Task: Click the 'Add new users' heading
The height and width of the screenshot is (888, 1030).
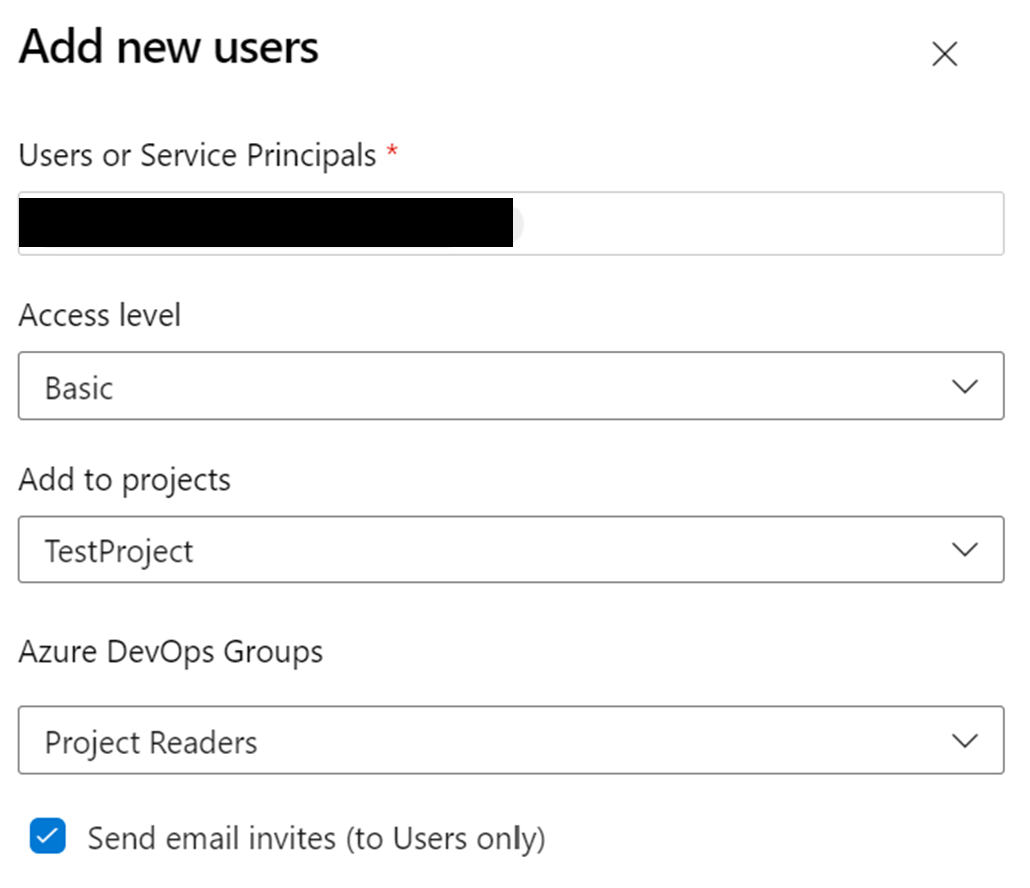Action: [169, 48]
